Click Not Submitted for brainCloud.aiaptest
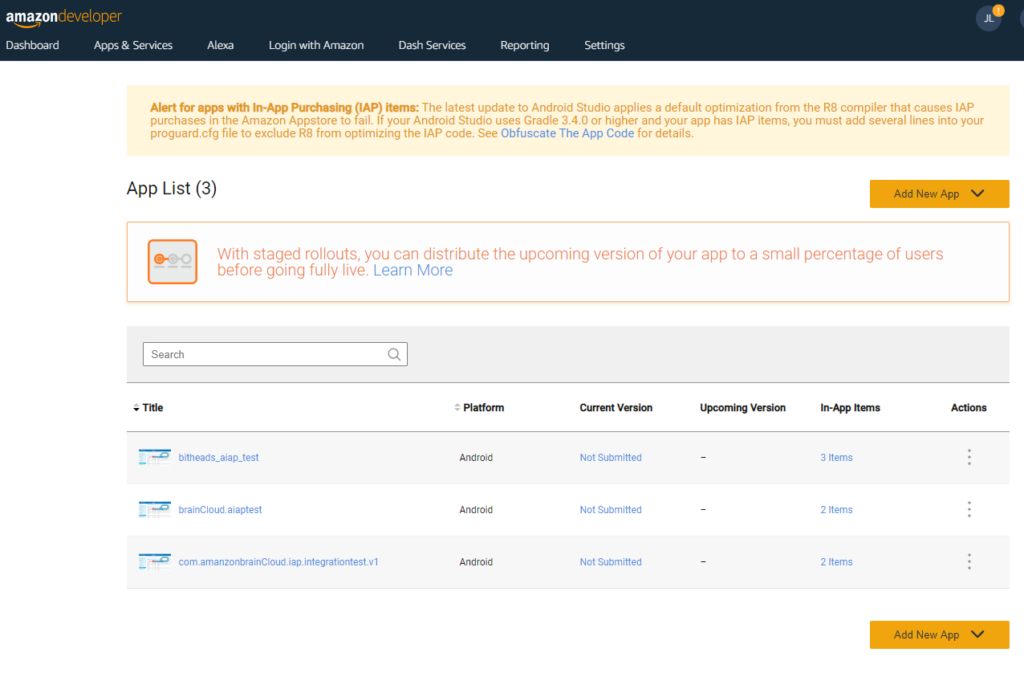The height and width of the screenshot is (673, 1024). tap(611, 510)
